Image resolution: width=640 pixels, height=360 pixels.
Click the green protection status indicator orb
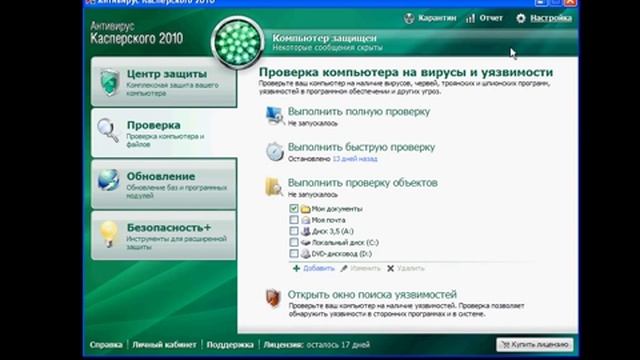(238, 42)
